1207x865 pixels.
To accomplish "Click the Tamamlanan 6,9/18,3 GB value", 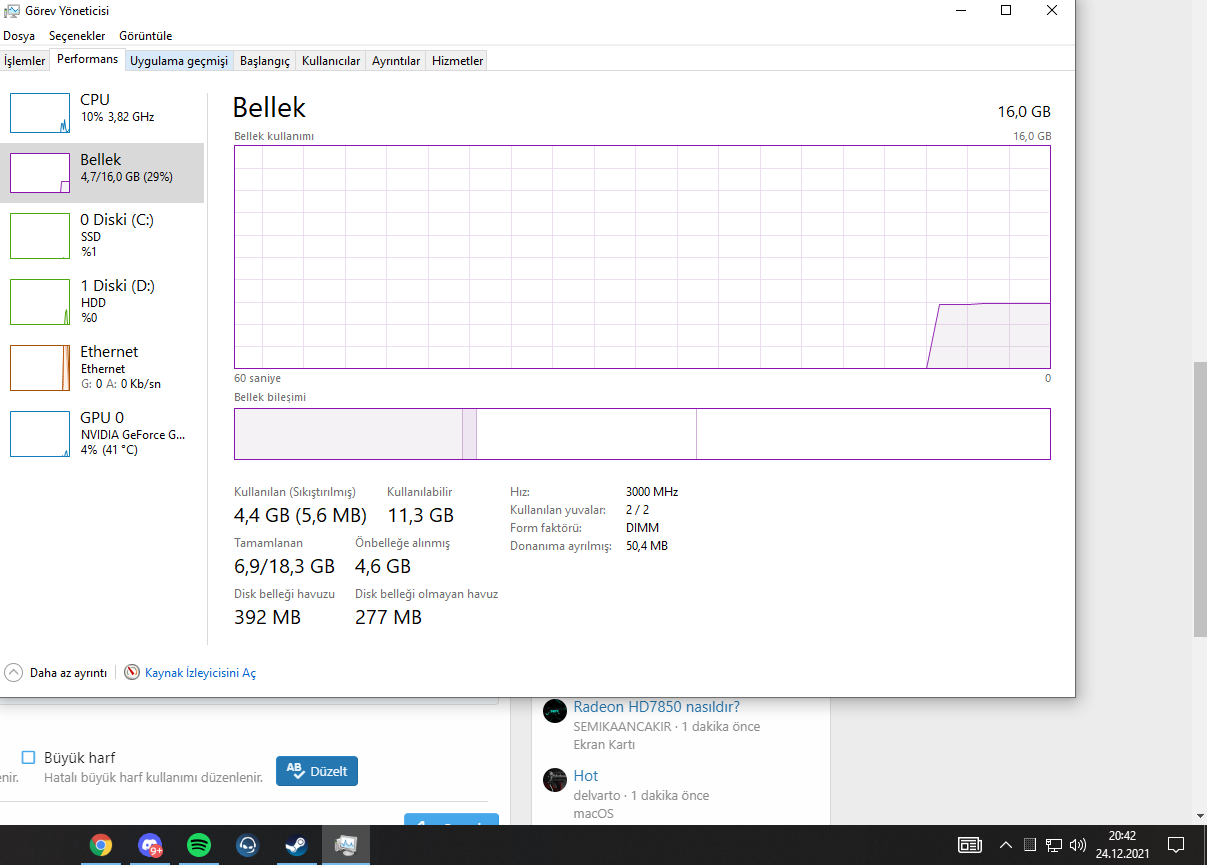I will (x=284, y=567).
